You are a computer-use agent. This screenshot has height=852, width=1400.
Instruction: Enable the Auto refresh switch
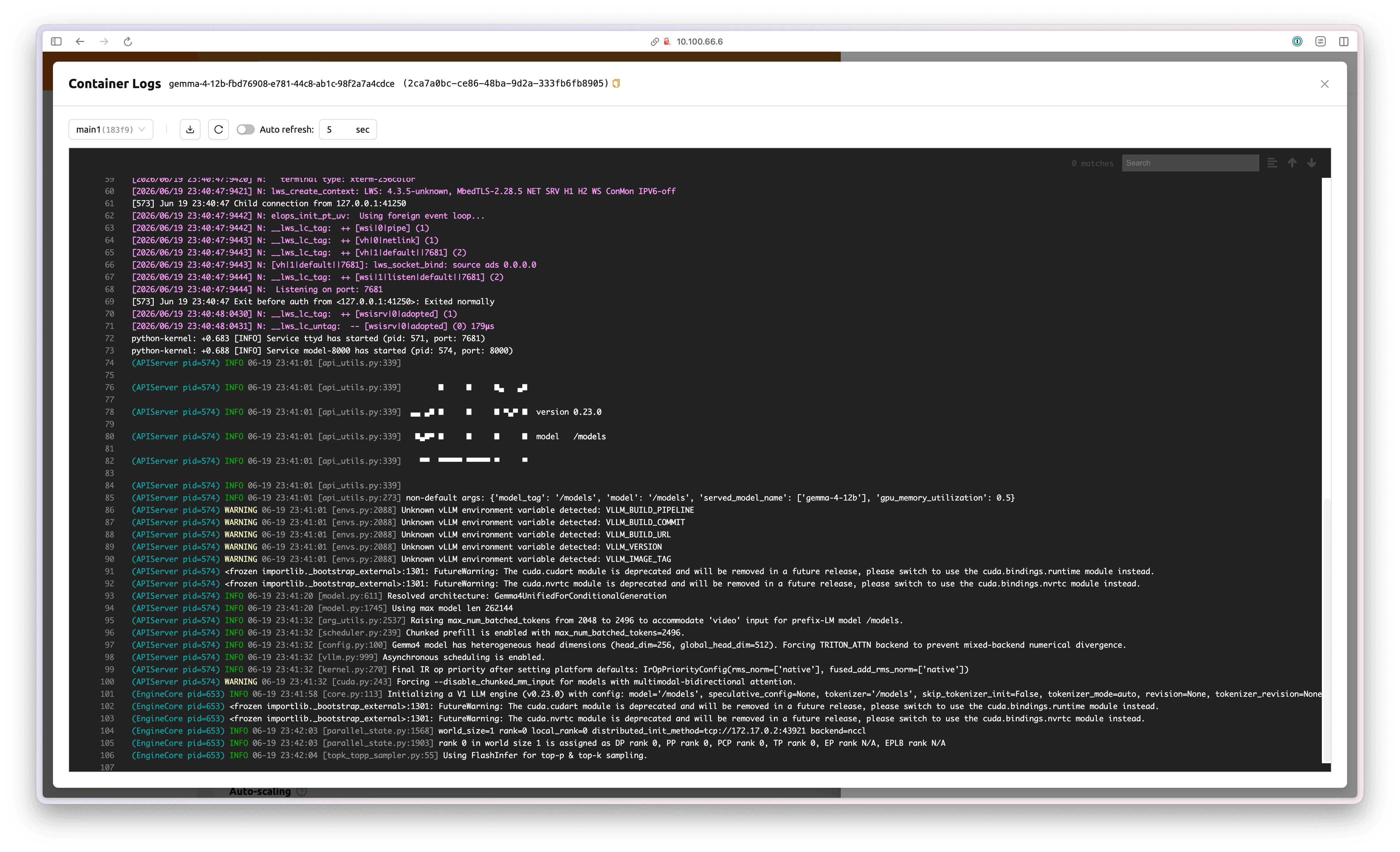pos(245,129)
